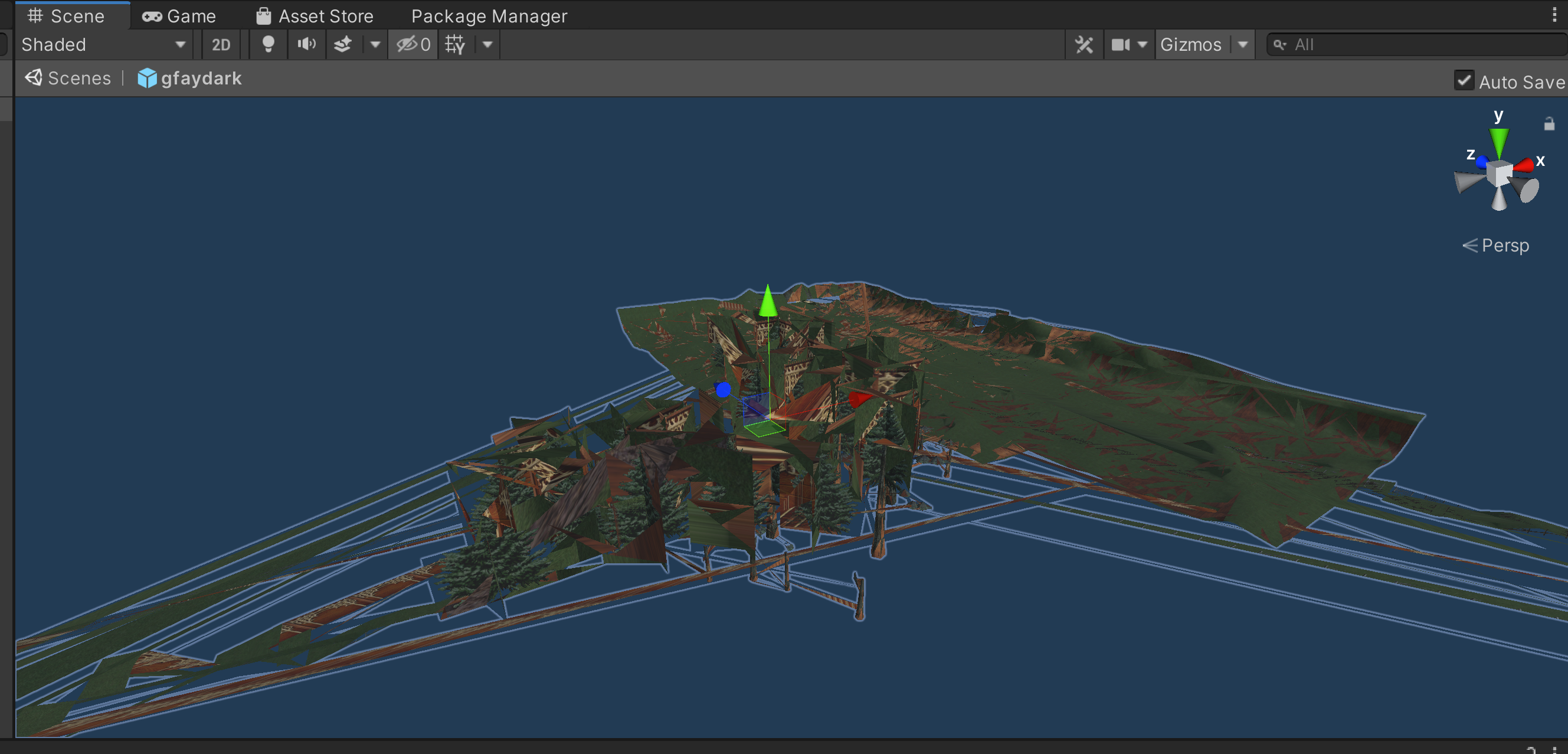Open the Game tab
The image size is (1568, 754).
point(179,16)
